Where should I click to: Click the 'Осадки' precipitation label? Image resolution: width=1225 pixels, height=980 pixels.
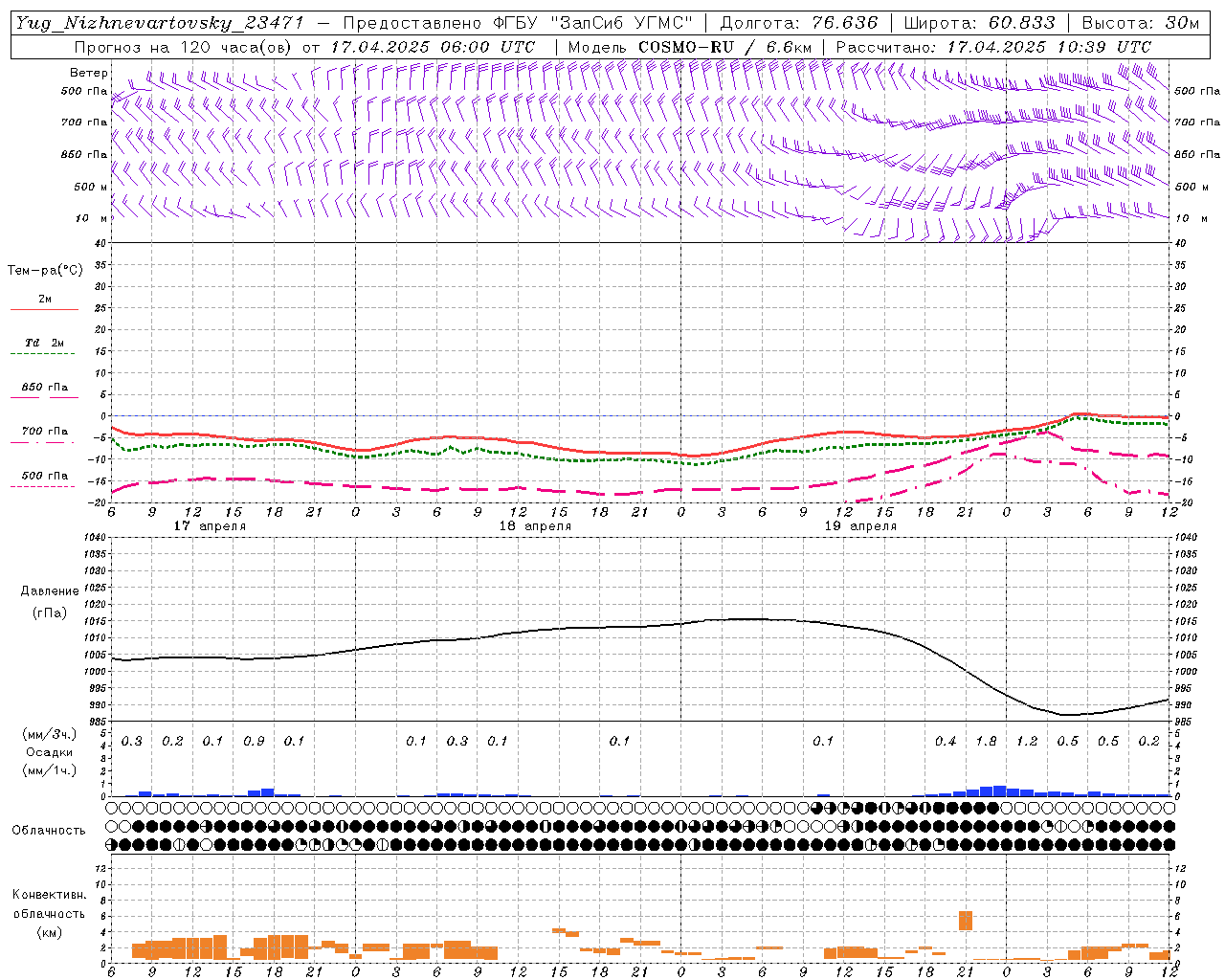[50, 752]
